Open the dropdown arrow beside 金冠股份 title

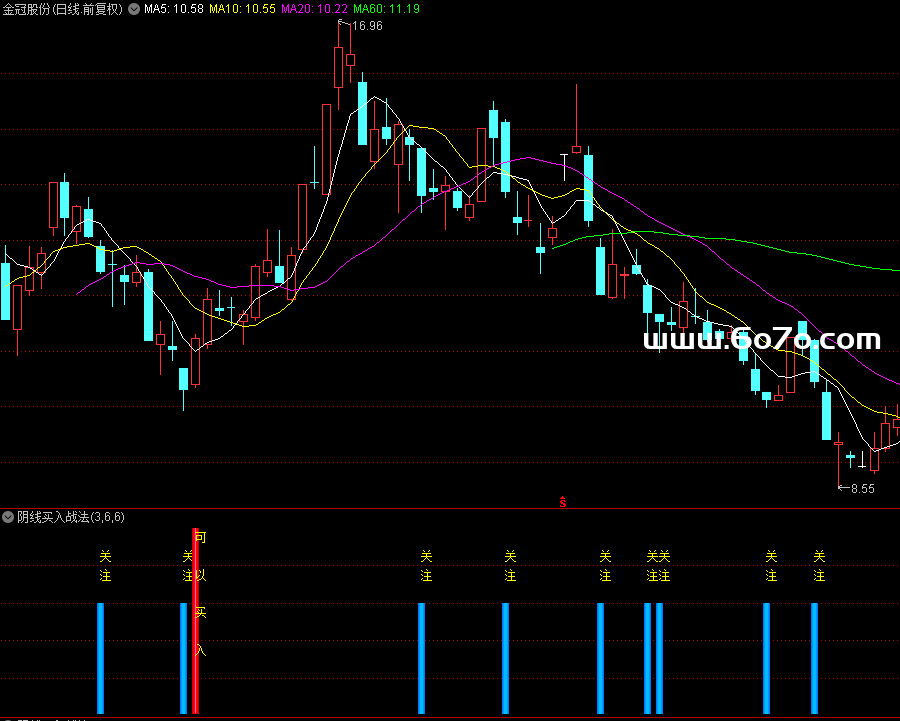point(134,9)
